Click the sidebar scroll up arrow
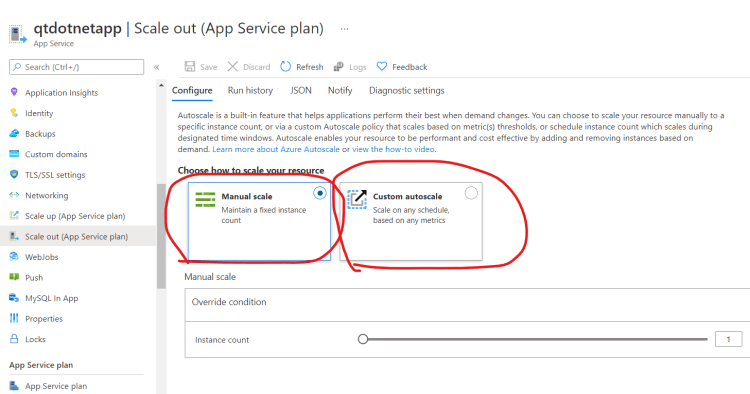This screenshot has height=394, width=750. 161,86
